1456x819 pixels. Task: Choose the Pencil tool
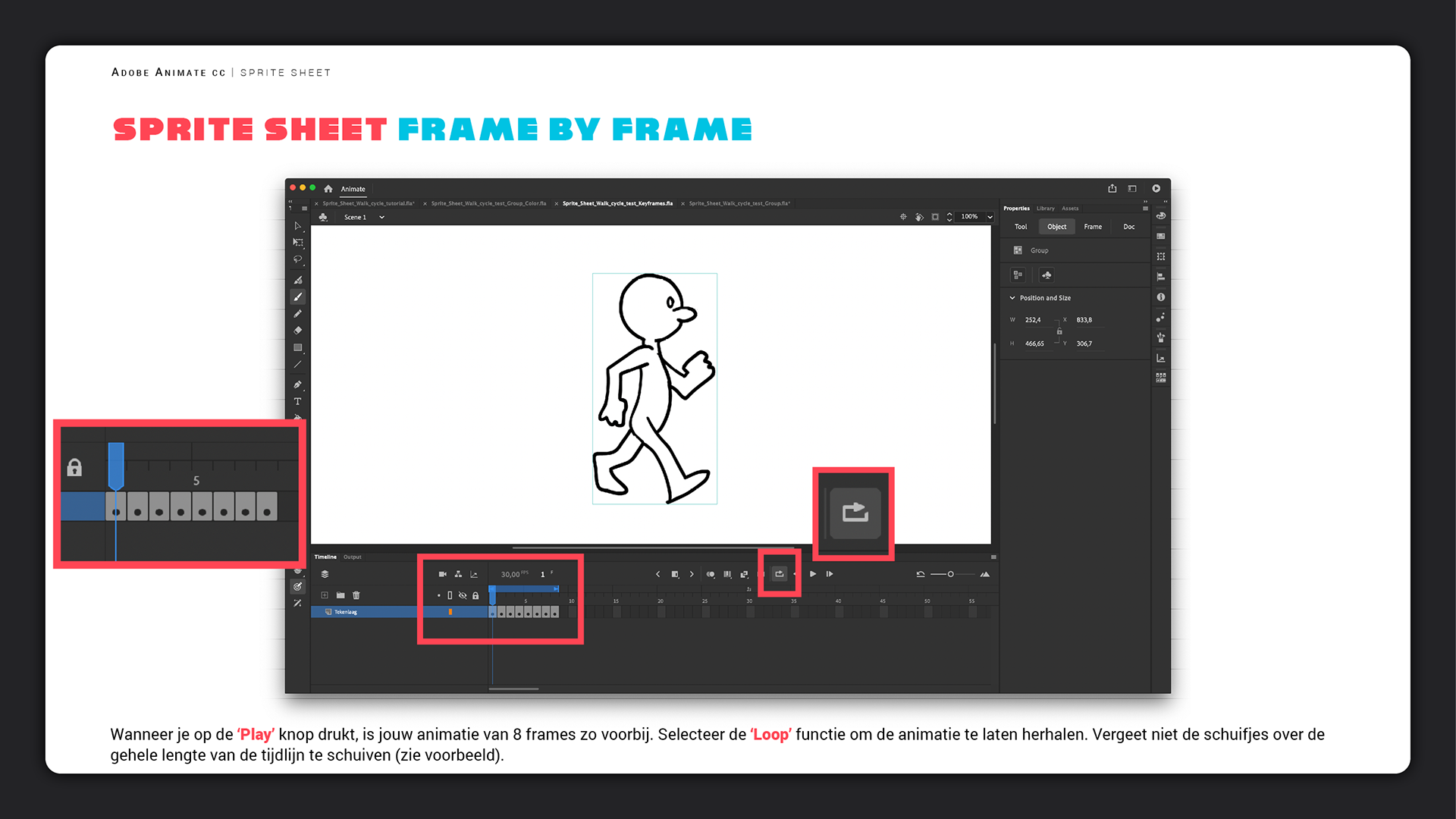297,314
